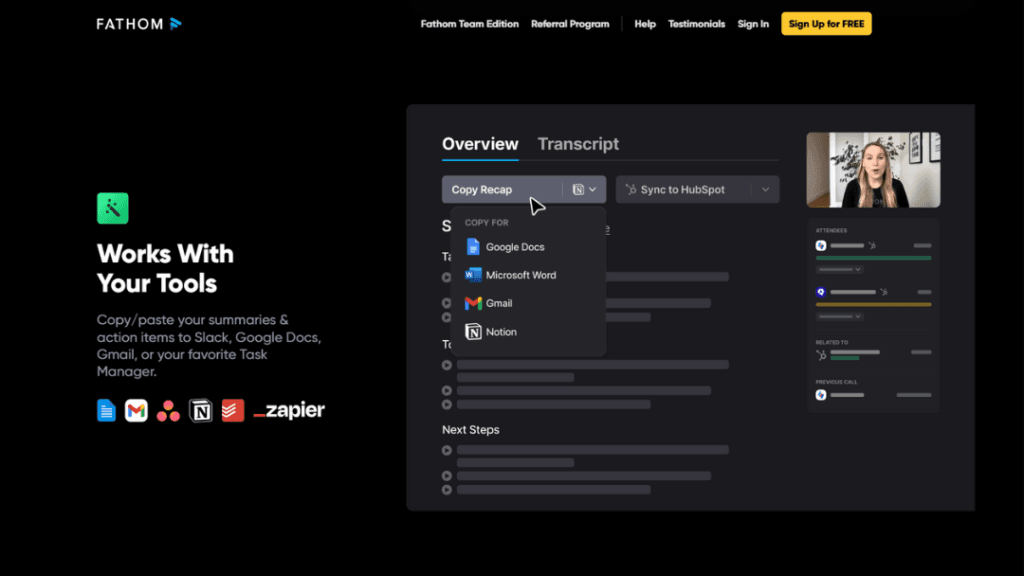Viewport: 1024px width, 576px height.
Task: Open the Help link
Action: pos(645,24)
